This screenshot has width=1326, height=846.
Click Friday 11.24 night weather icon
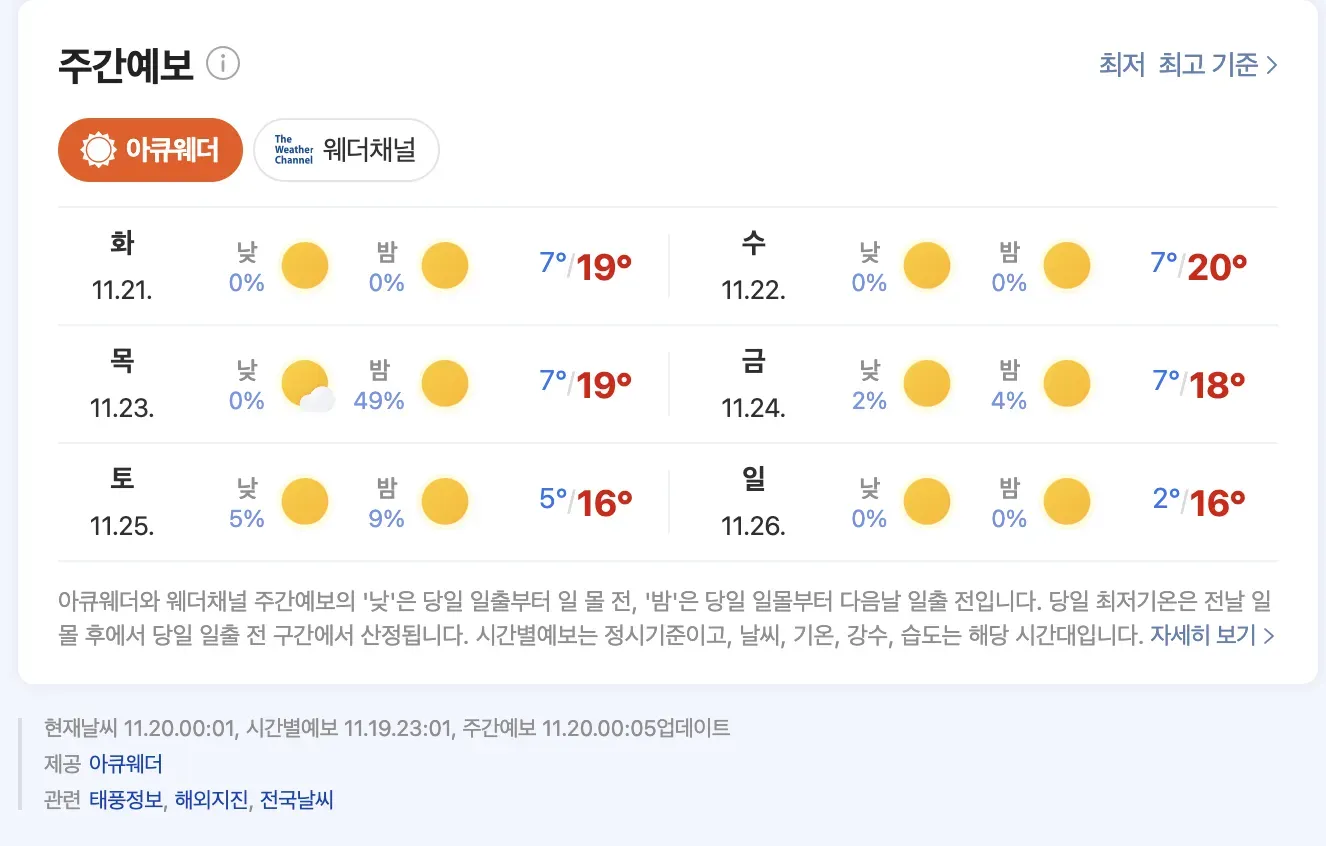click(x=1067, y=384)
